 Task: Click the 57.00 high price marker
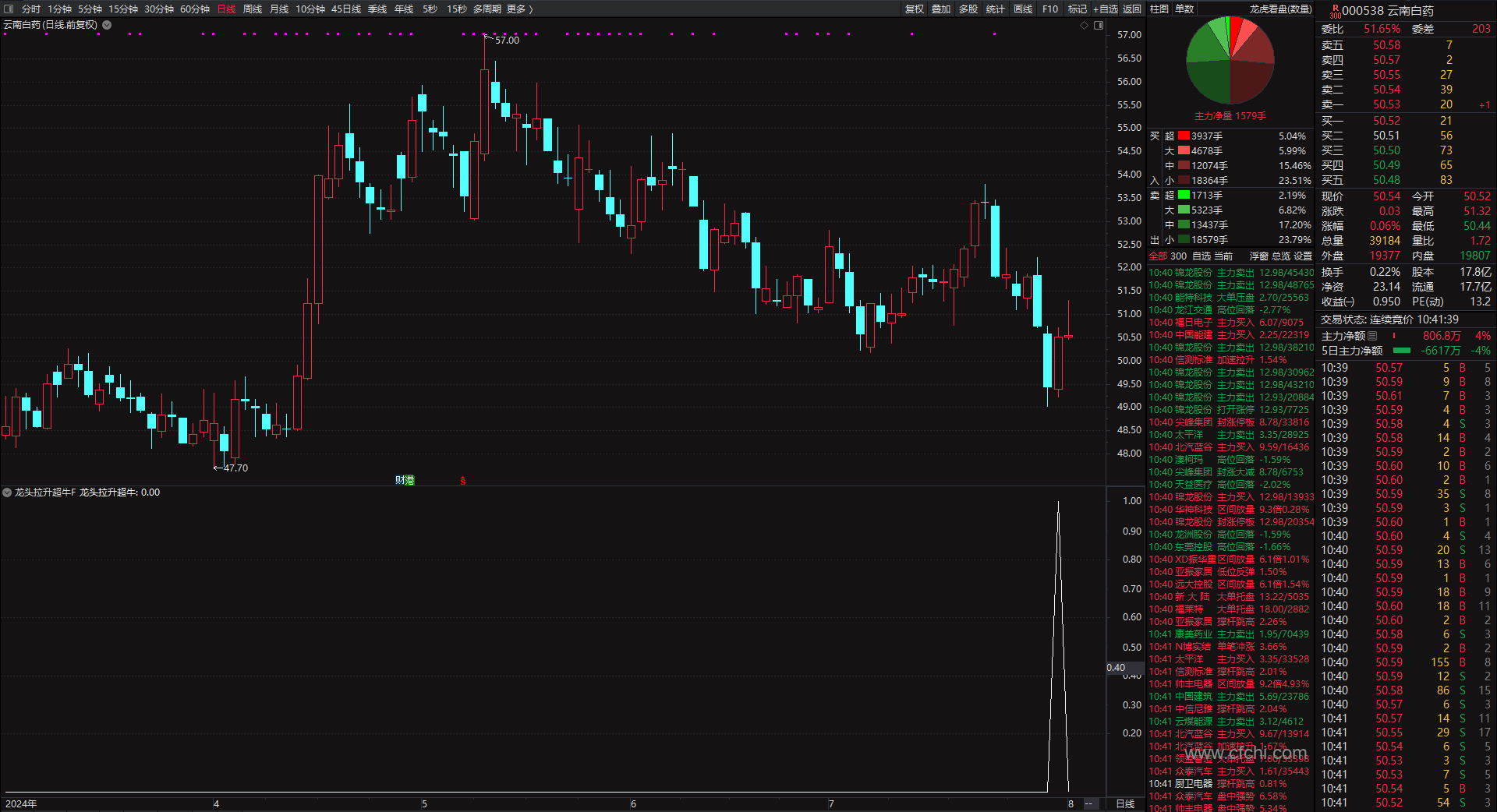(x=507, y=41)
